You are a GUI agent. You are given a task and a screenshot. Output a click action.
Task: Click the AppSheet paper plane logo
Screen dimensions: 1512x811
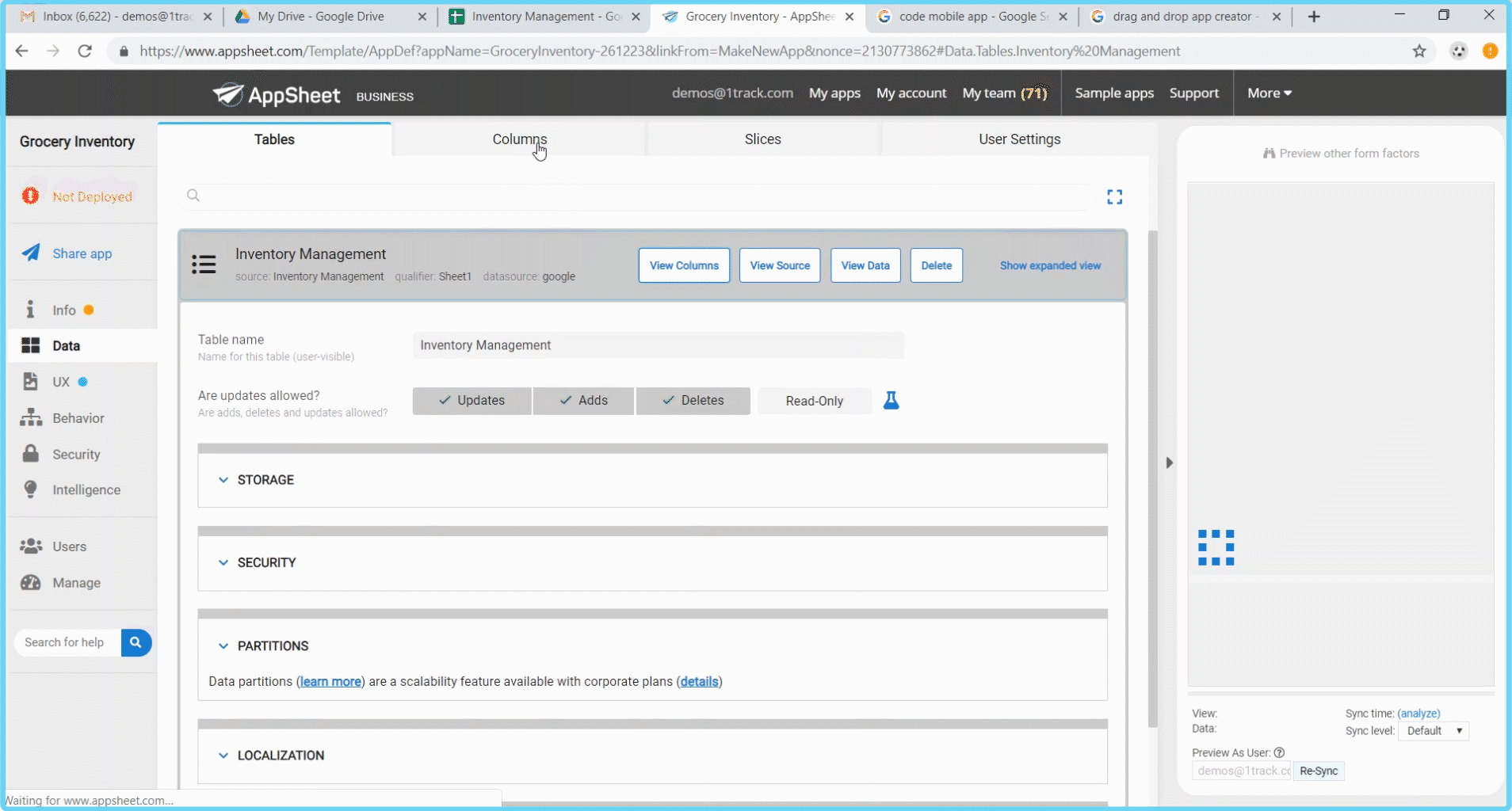(x=227, y=94)
